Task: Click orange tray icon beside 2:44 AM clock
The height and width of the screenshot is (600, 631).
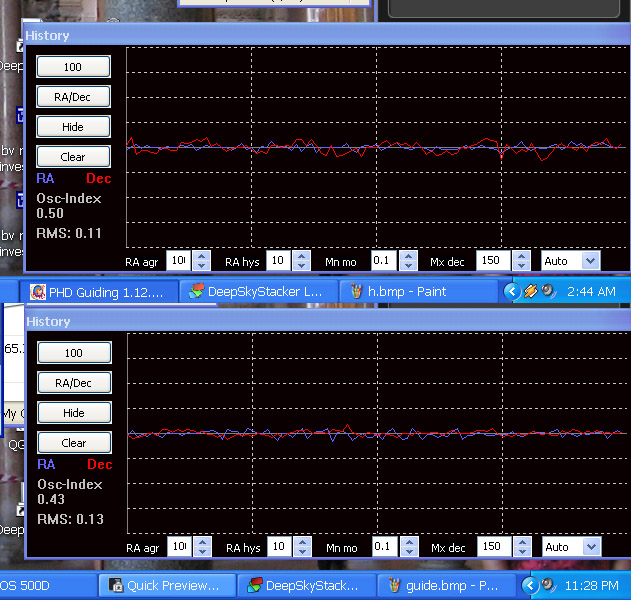Action: (530, 291)
